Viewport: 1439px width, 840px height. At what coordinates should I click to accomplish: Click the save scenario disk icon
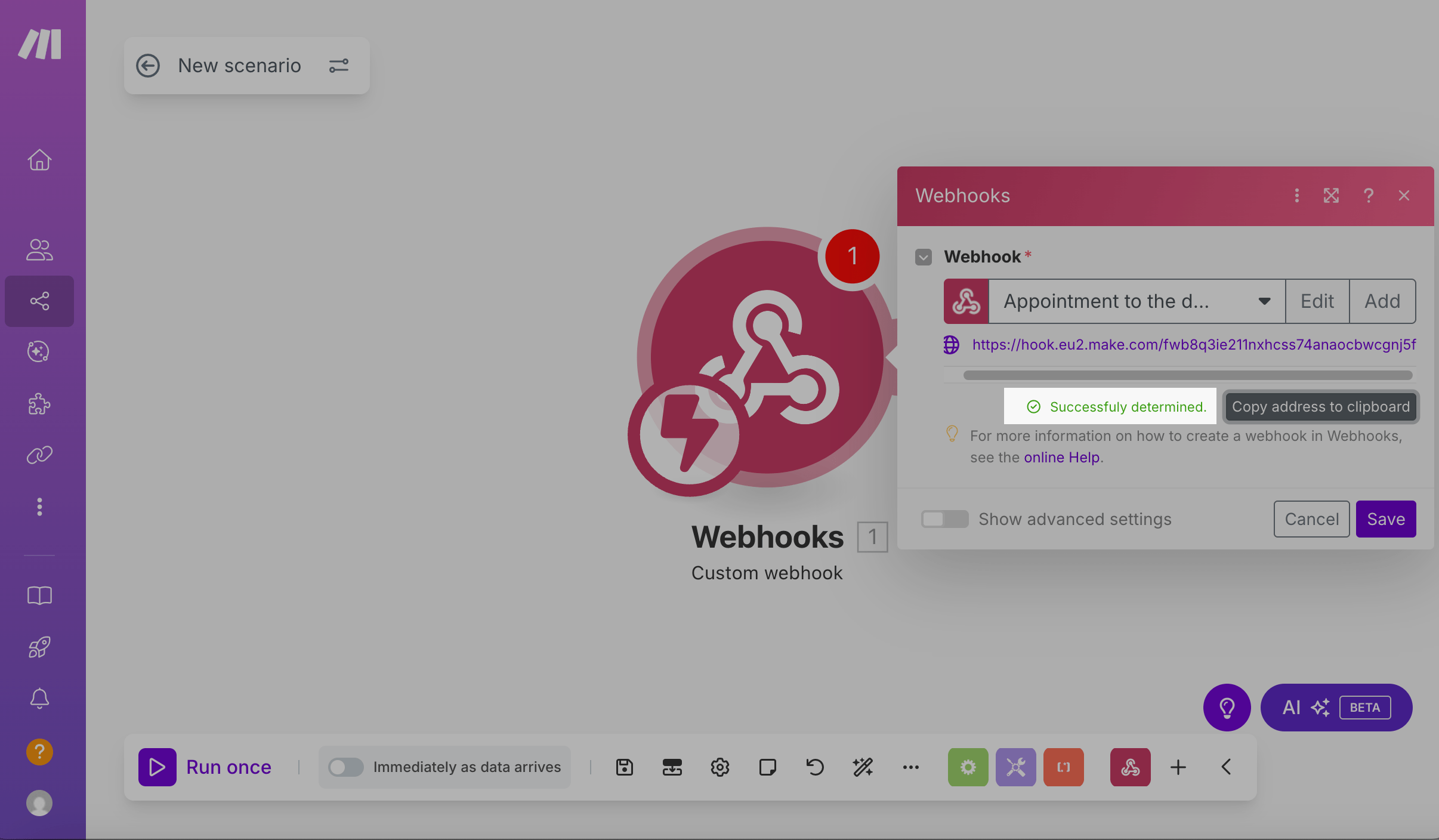click(x=624, y=767)
